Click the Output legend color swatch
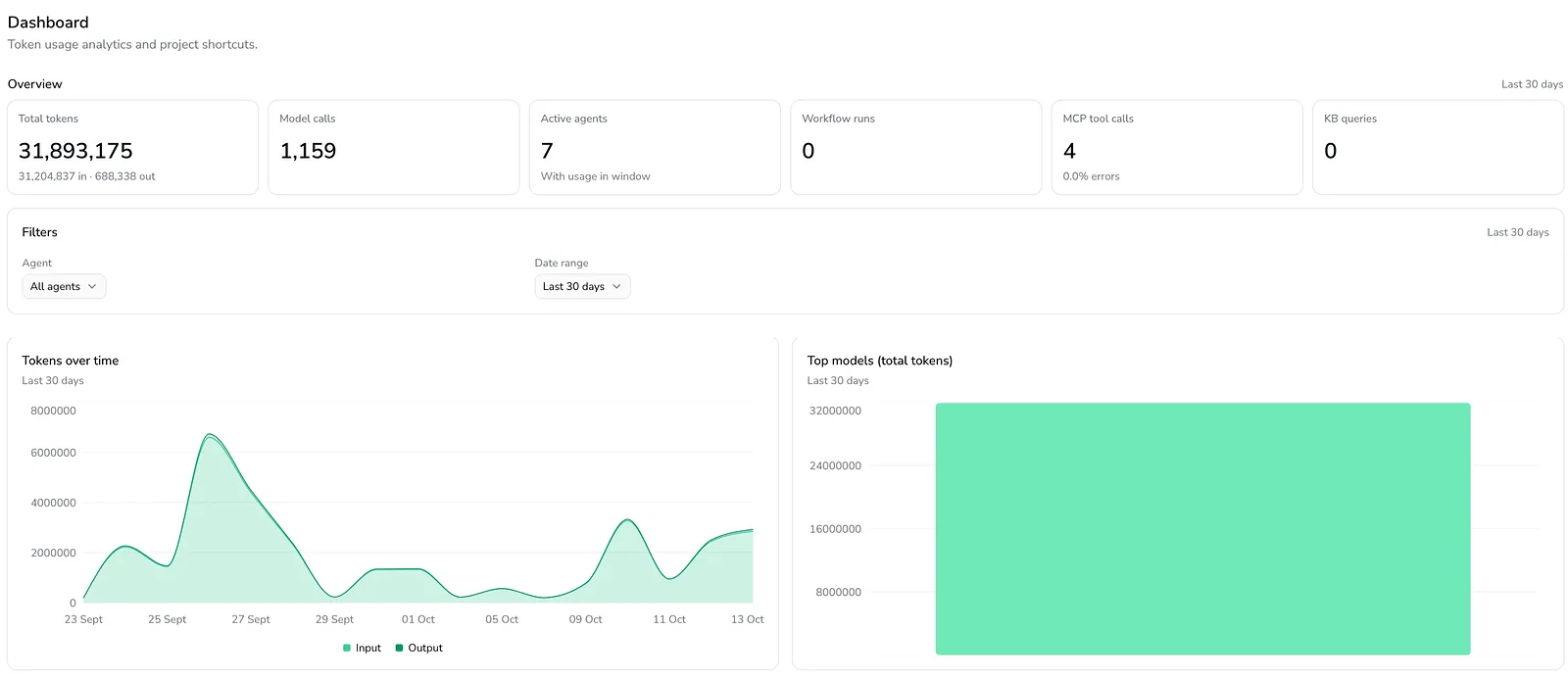This screenshot has height=679, width=1568. tap(399, 648)
